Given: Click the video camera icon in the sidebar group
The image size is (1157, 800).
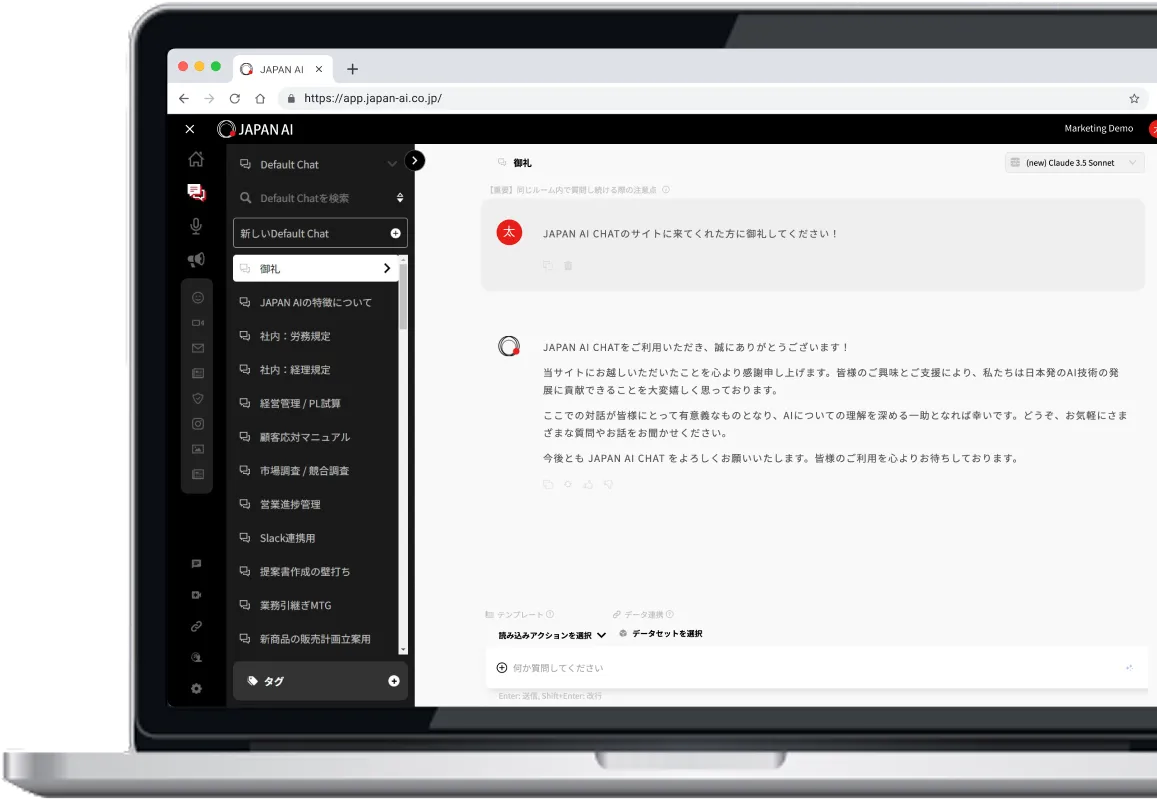Looking at the screenshot, I should pos(198,323).
